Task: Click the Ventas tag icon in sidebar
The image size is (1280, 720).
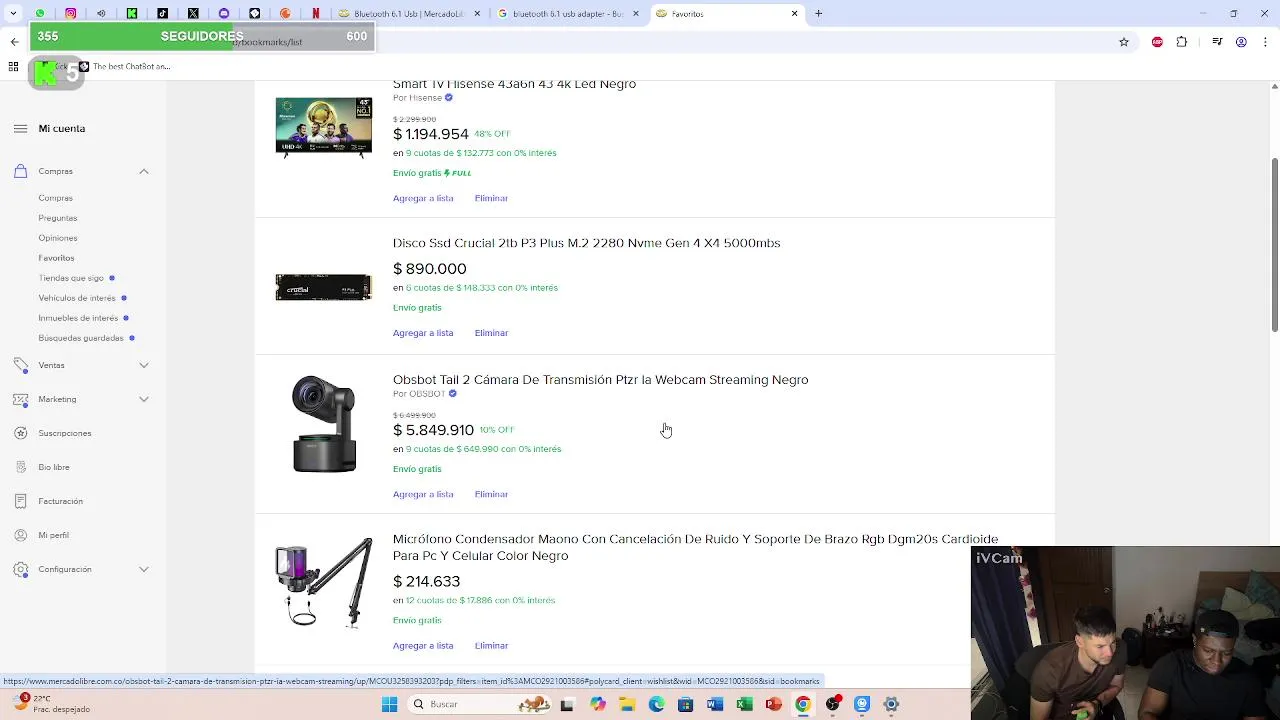Action: pos(20,365)
